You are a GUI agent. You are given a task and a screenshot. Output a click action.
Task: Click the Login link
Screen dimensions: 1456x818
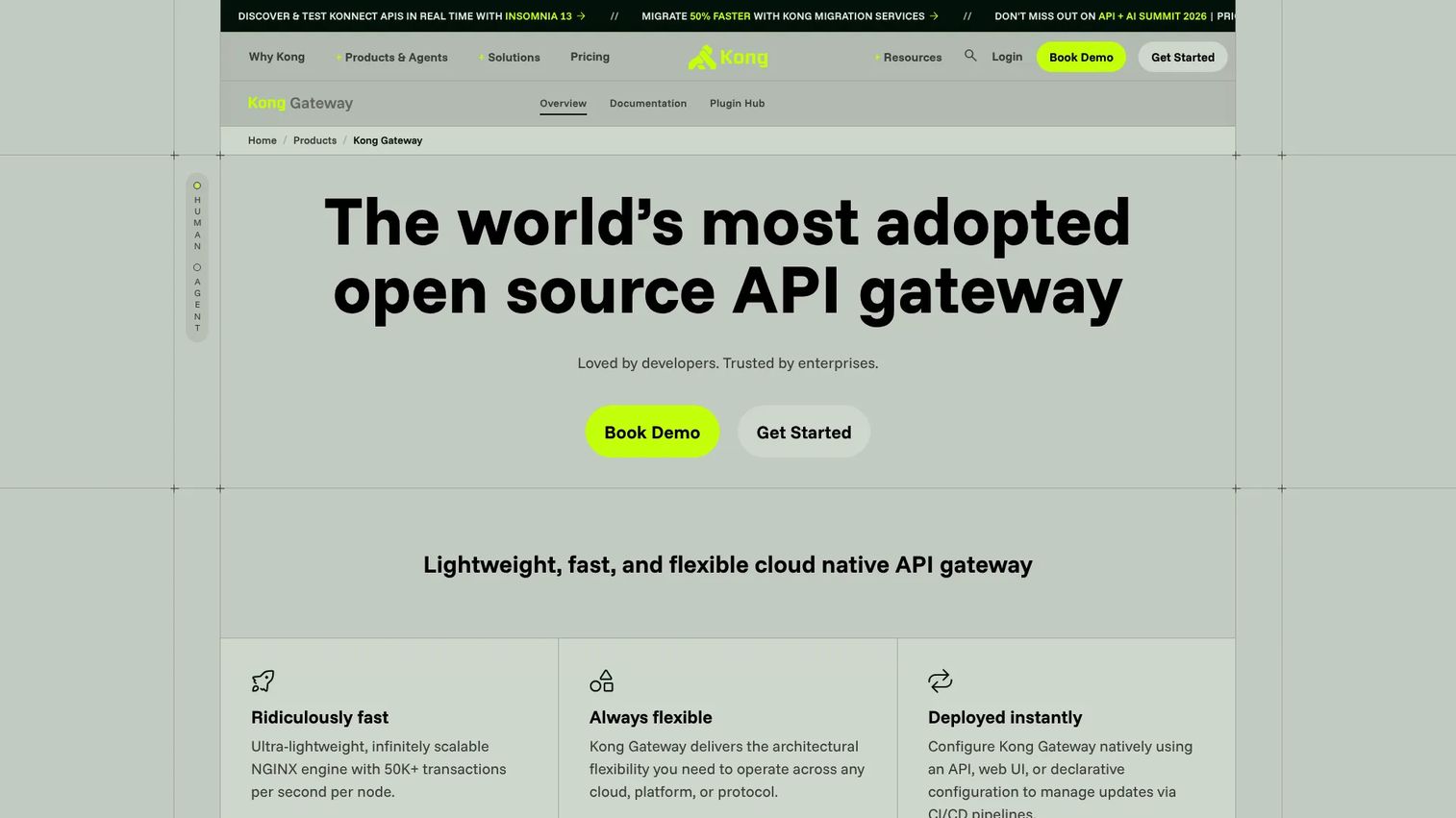(1007, 57)
